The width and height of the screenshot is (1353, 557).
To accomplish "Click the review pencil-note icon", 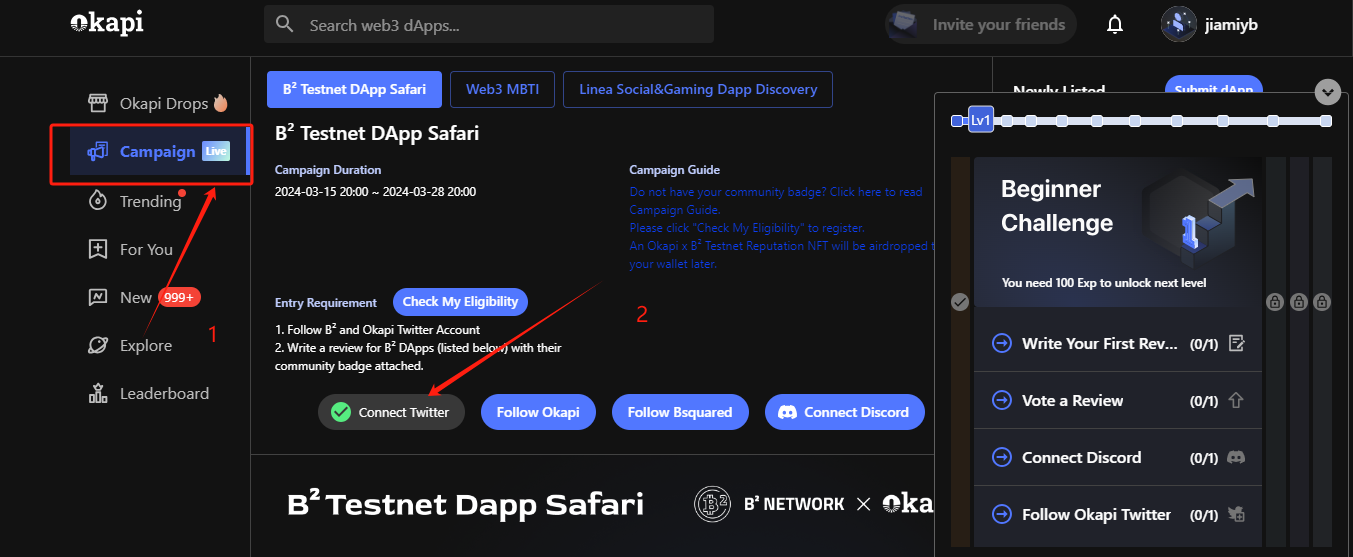I will point(1236,343).
